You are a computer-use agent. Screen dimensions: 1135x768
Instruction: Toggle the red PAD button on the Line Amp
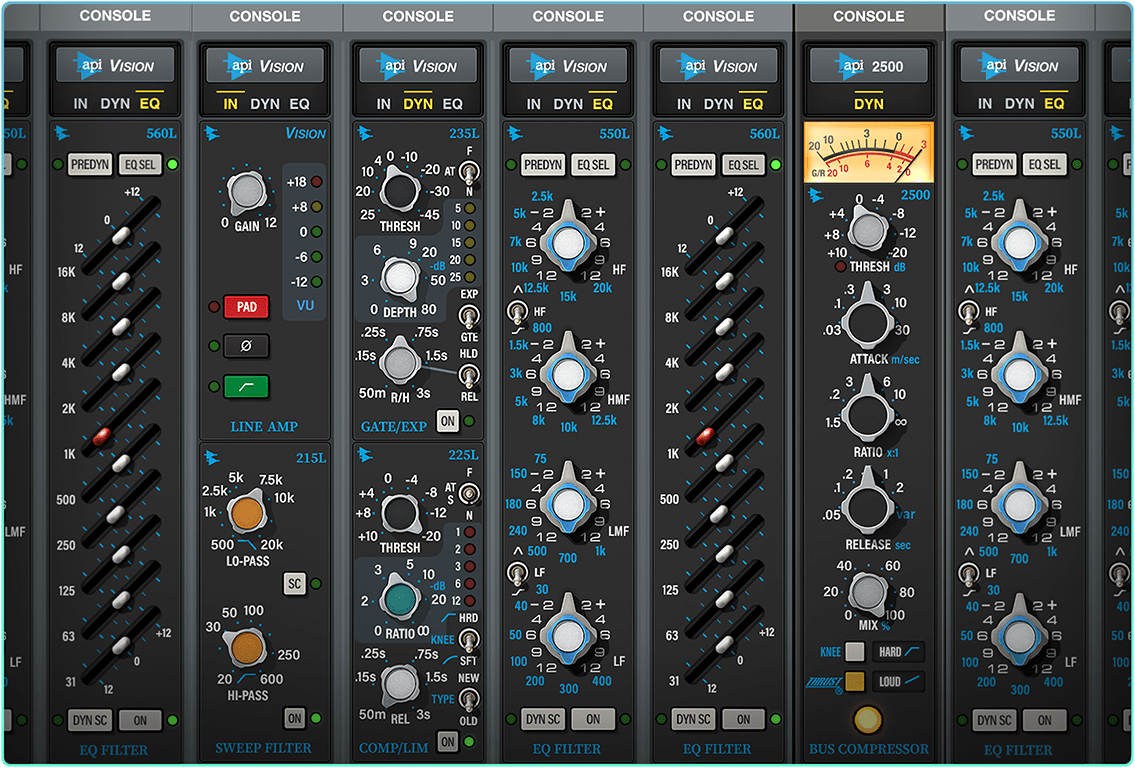[246, 307]
